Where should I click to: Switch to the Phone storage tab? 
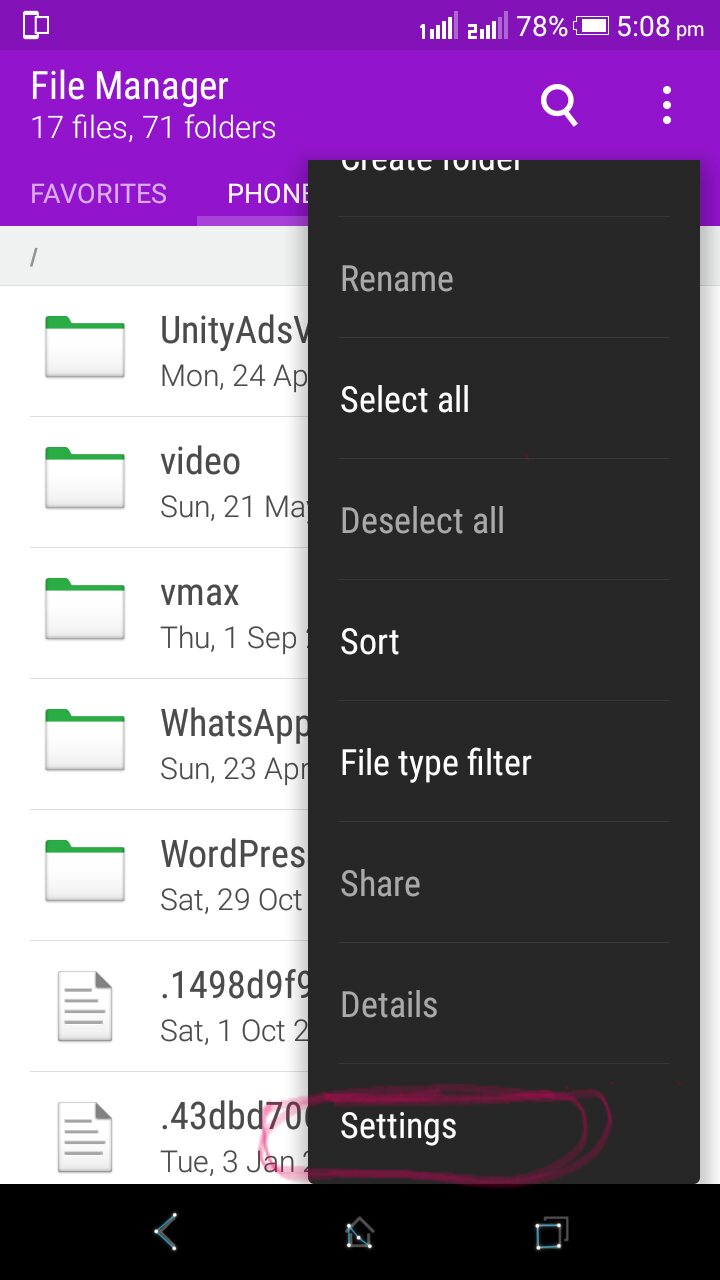click(267, 194)
